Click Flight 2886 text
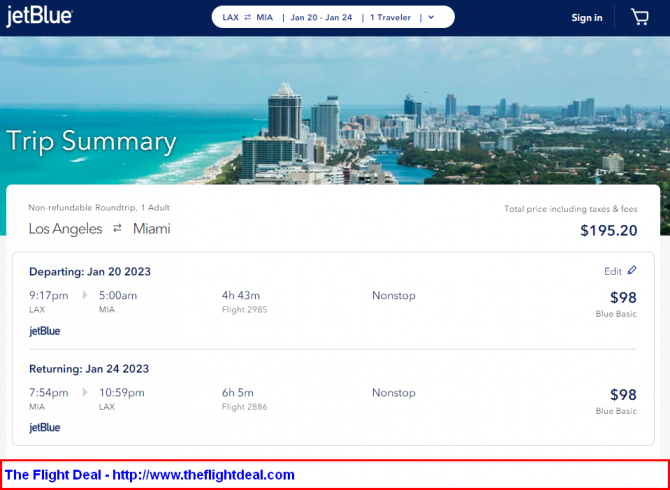 click(244, 407)
